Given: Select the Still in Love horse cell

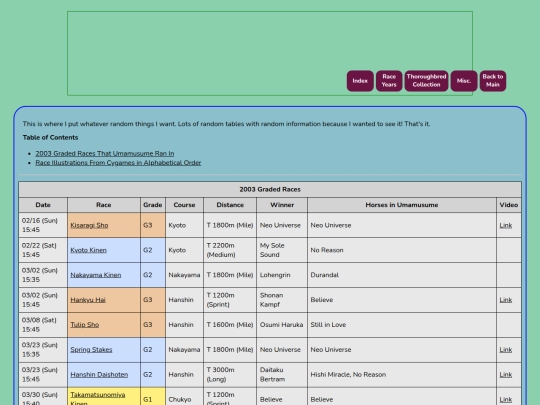Looking at the screenshot, I should pyautogui.click(x=402, y=324).
